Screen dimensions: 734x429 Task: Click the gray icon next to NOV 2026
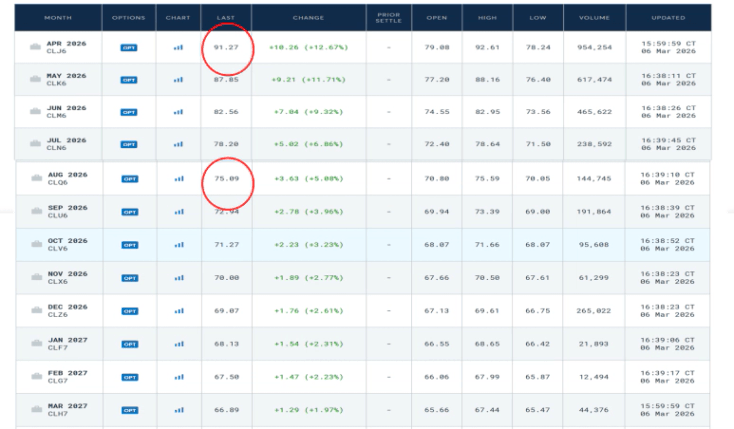tap(36, 277)
